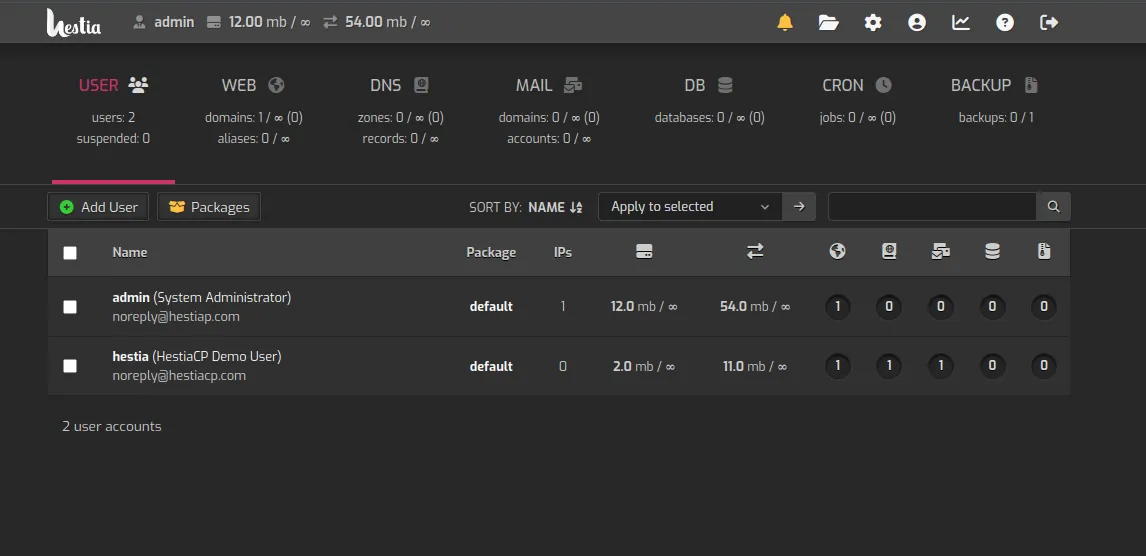
Task: Switch to the DNS tab
Action: (400, 85)
